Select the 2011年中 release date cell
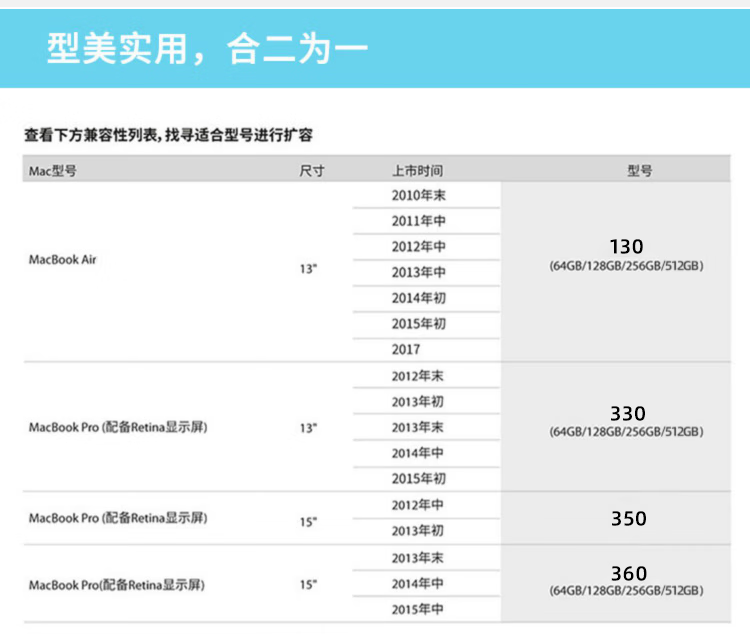 pyautogui.click(x=418, y=221)
